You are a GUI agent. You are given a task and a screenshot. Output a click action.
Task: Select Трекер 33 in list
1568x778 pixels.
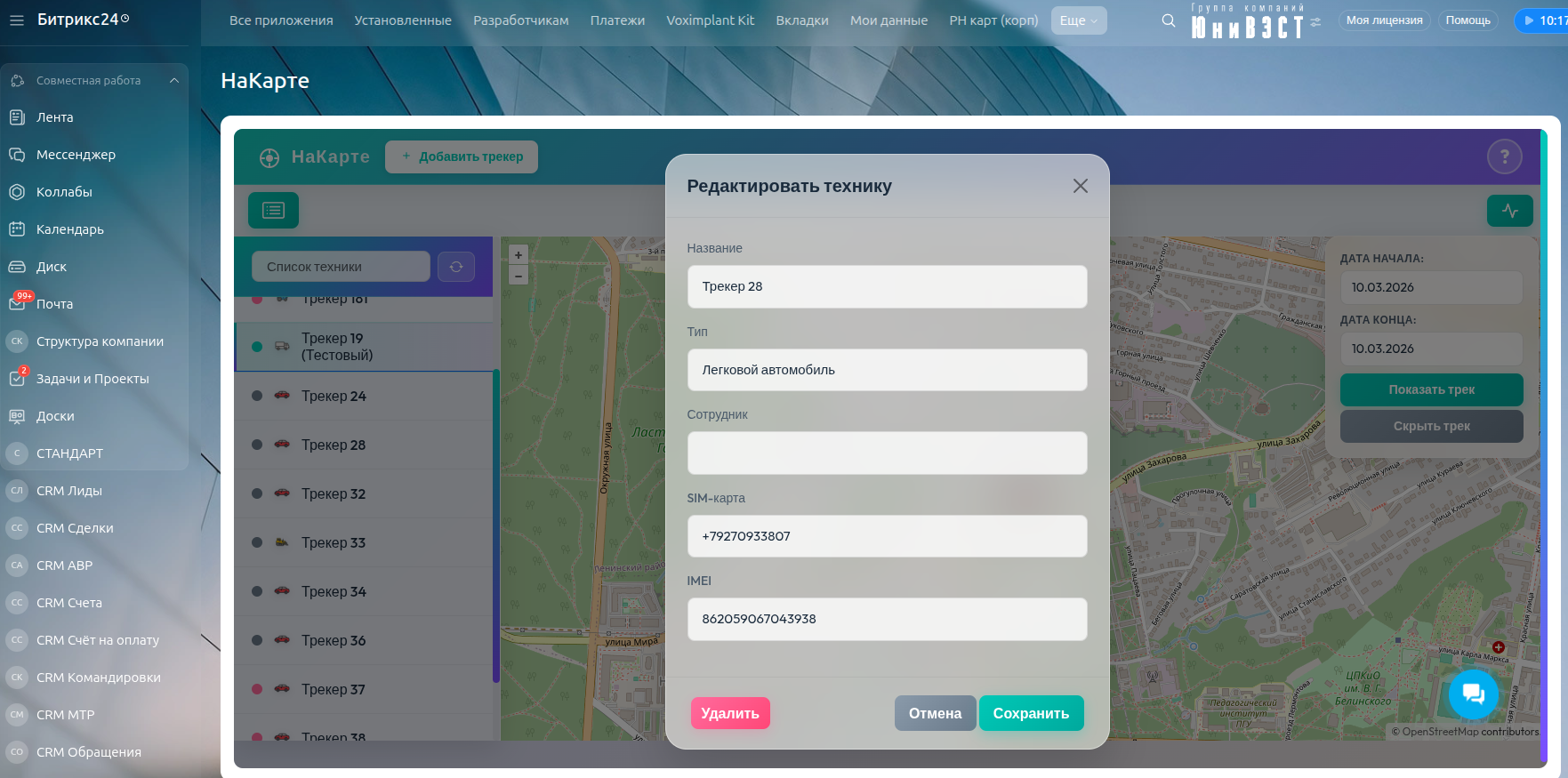pos(364,542)
